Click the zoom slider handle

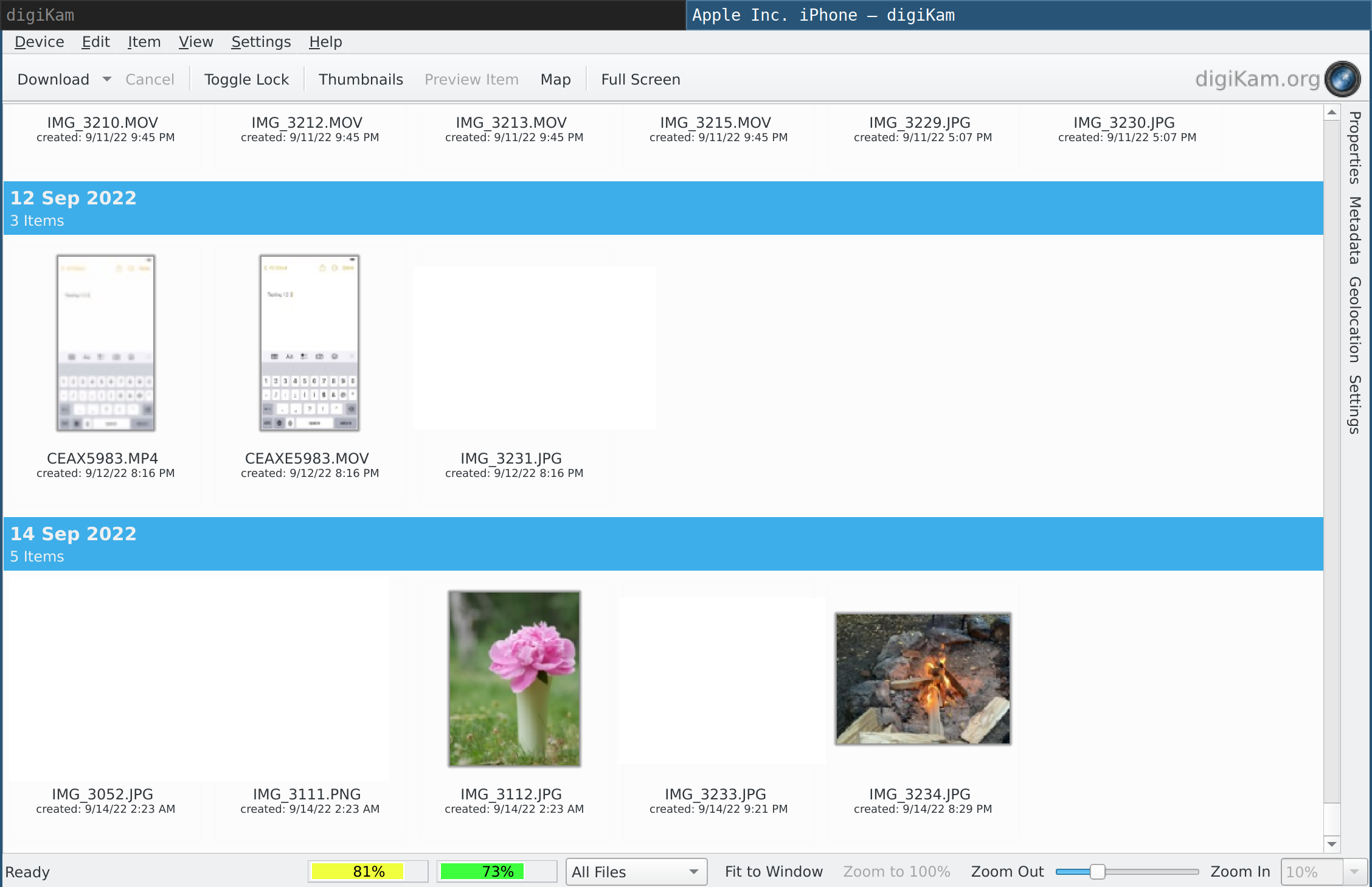[1098, 871]
